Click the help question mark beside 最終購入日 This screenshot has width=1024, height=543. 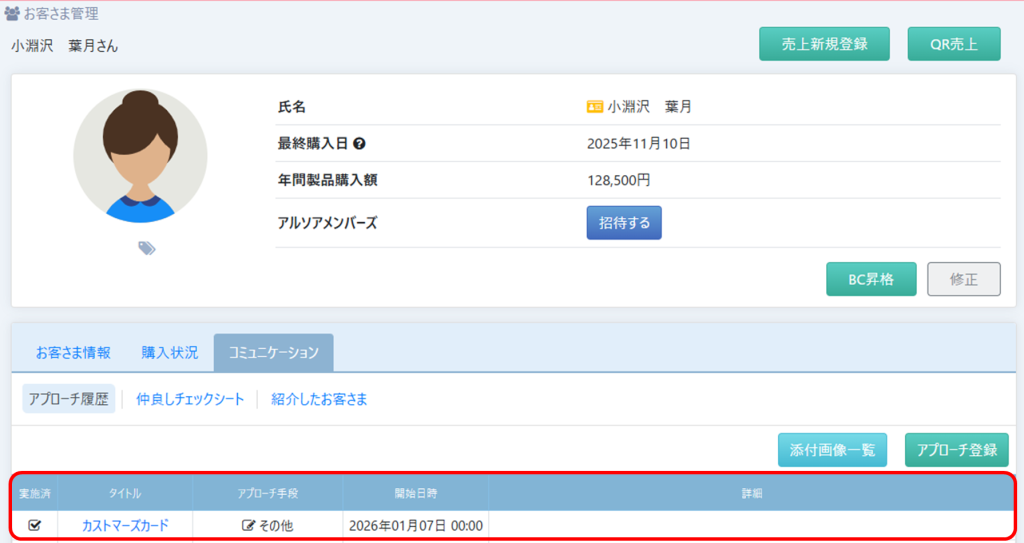[359, 144]
